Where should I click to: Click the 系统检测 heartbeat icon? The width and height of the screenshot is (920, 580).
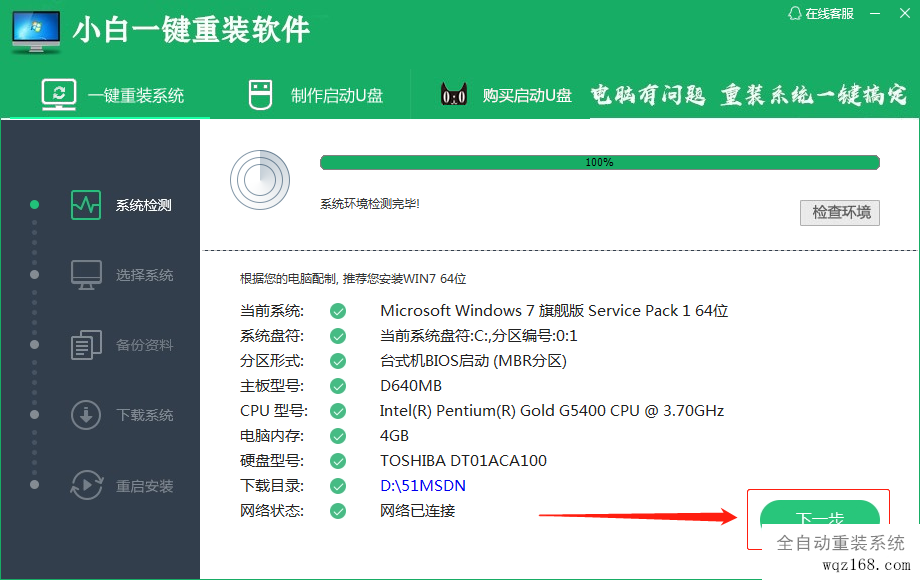point(86,205)
